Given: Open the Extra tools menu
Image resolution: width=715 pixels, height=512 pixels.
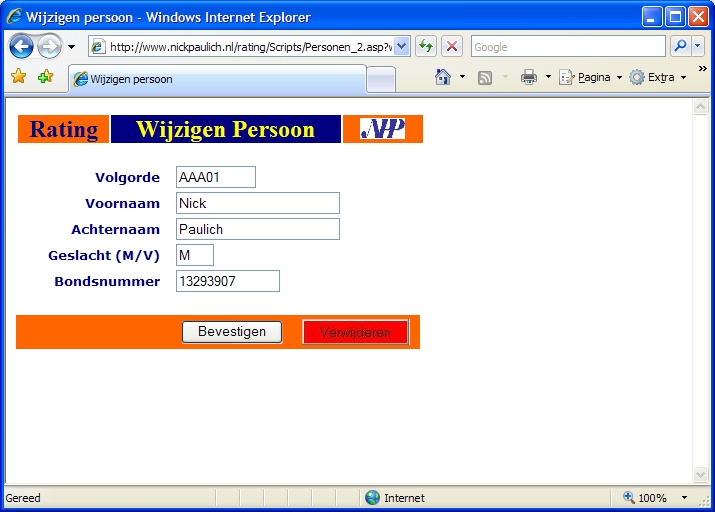Looking at the screenshot, I should [660, 78].
